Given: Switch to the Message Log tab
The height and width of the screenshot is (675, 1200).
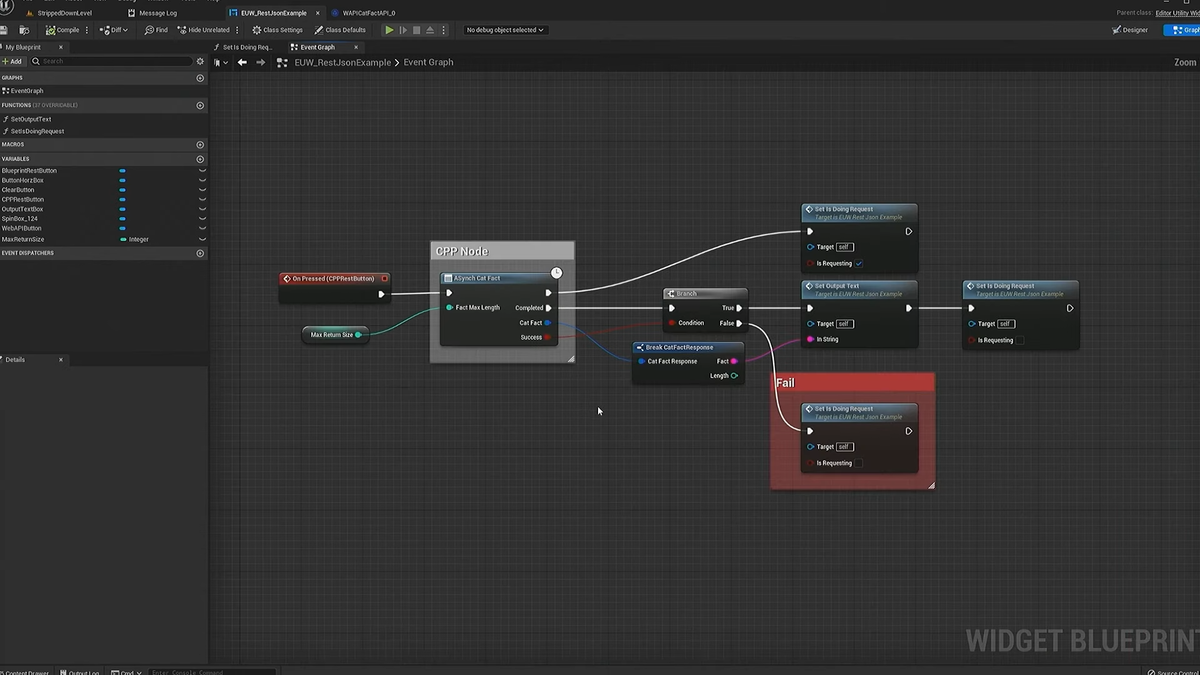Looking at the screenshot, I should pos(153,13).
